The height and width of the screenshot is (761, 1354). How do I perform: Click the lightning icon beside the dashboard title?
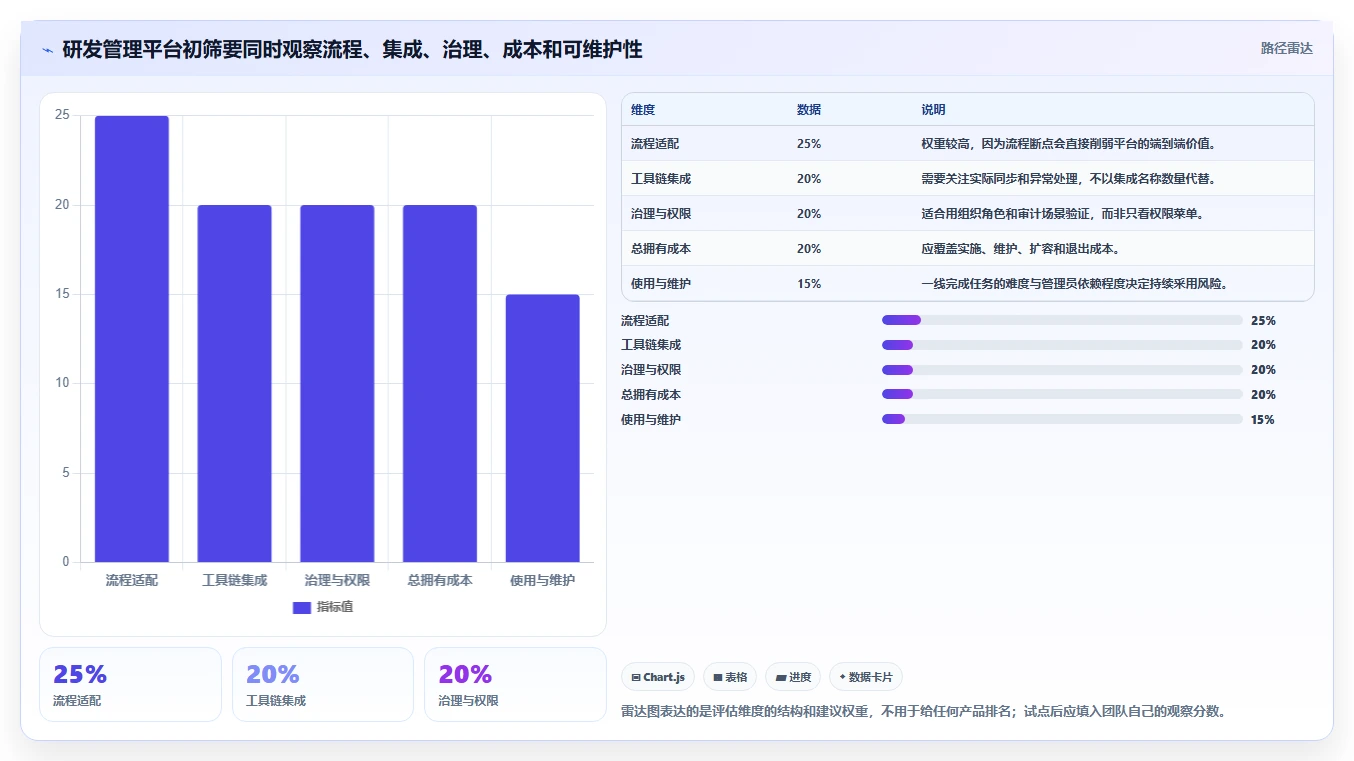click(x=47, y=50)
